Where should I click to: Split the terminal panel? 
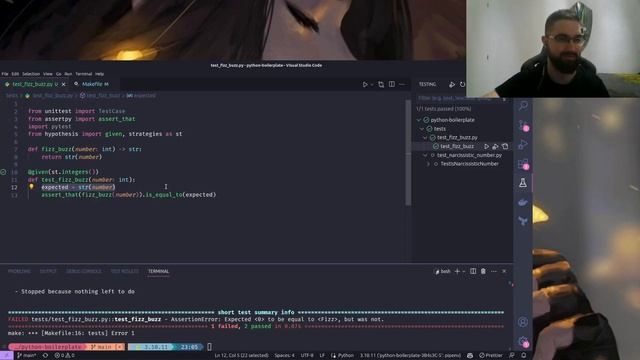click(x=473, y=271)
